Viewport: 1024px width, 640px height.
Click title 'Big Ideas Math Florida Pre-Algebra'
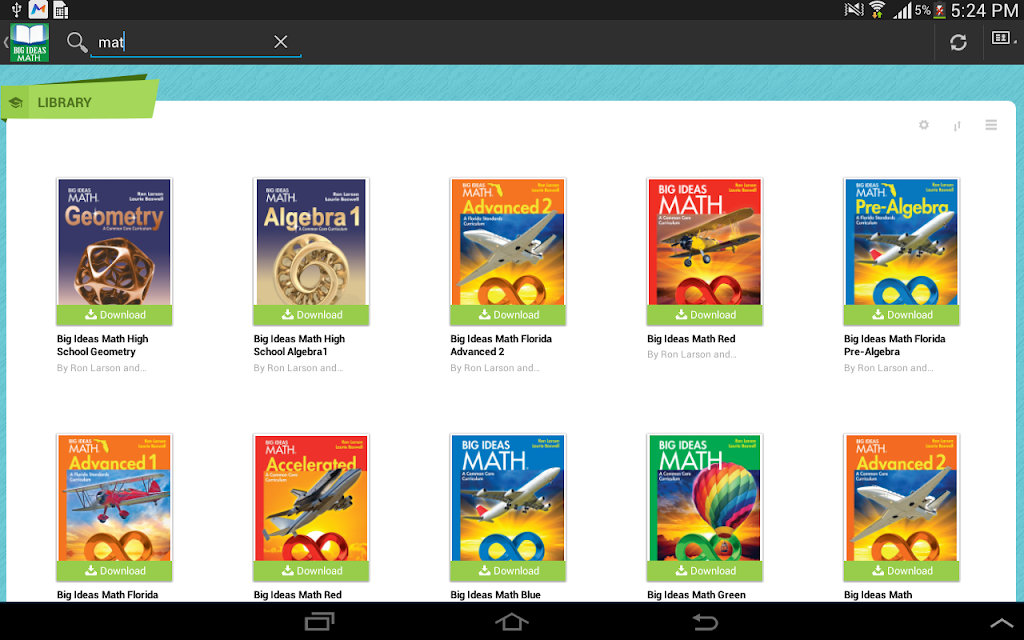895,345
